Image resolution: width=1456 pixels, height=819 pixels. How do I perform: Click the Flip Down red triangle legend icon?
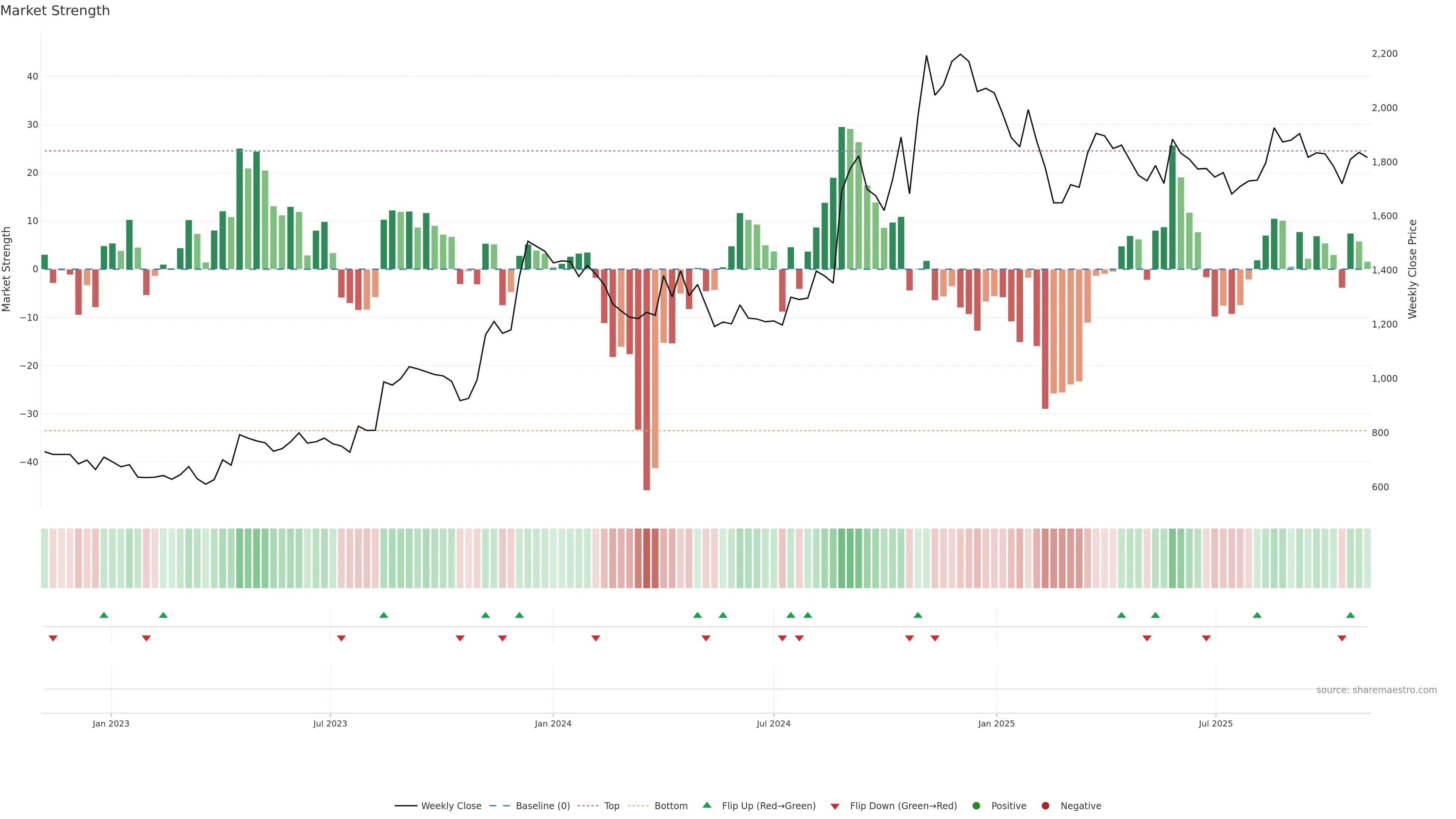point(835,806)
